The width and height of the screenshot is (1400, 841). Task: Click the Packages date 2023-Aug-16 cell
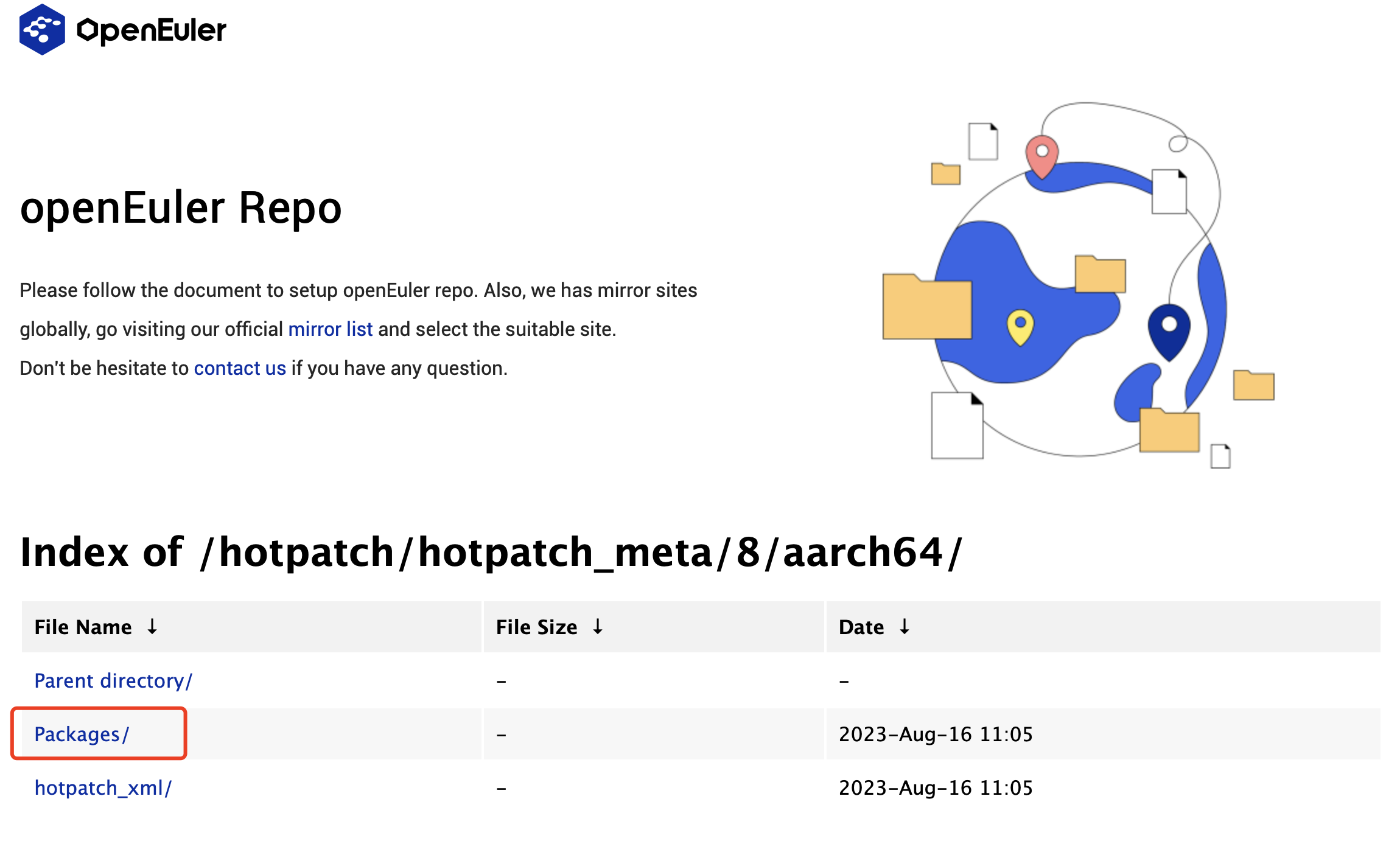936,734
